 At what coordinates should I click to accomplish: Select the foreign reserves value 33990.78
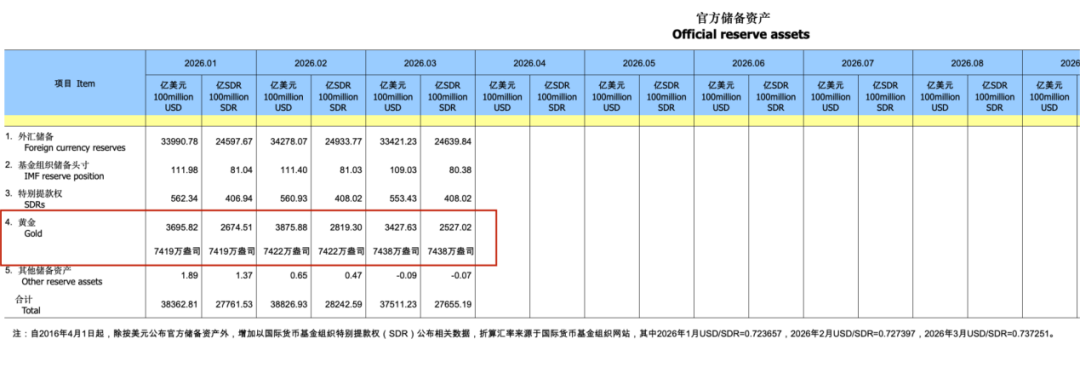click(179, 141)
